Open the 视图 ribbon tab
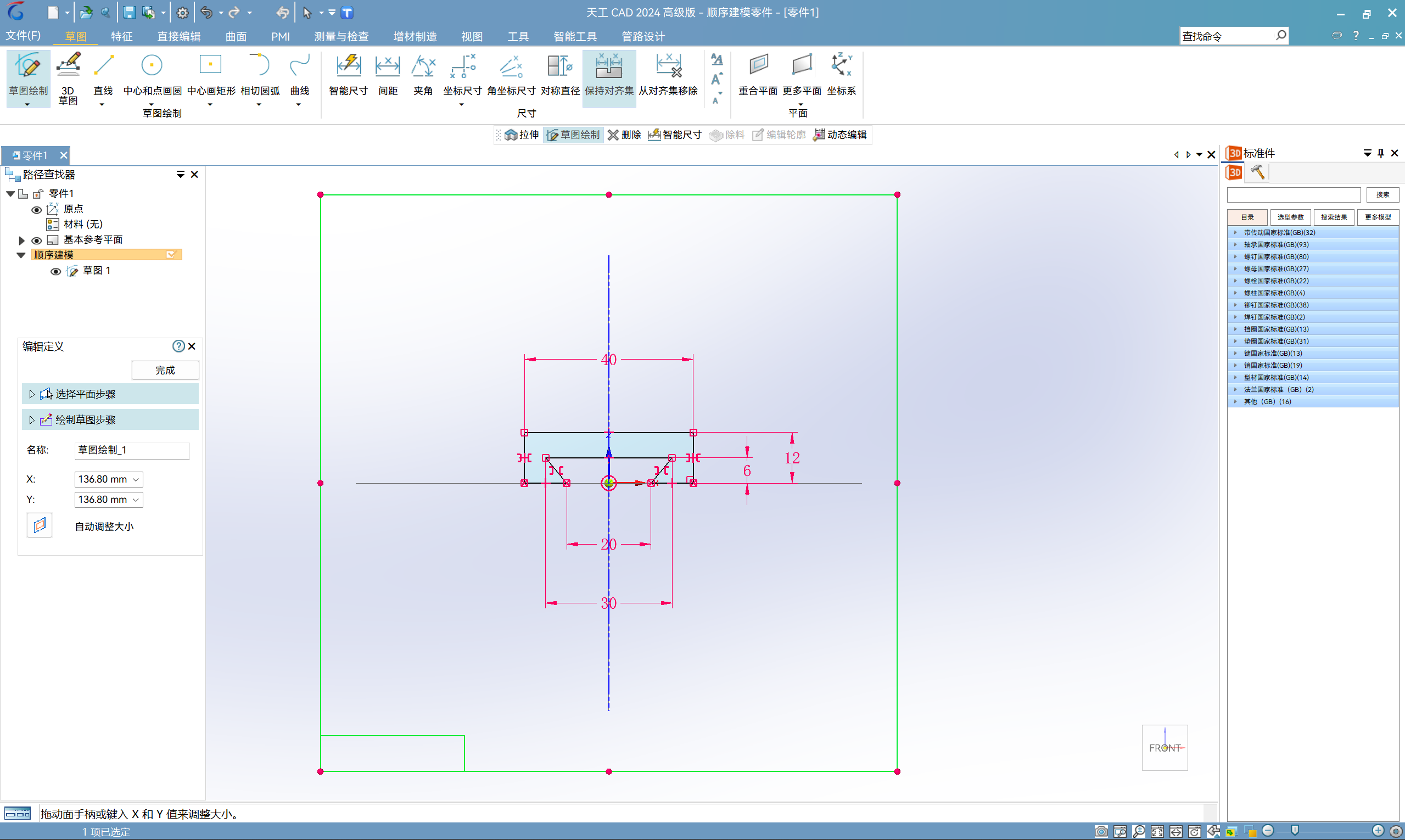 click(472, 36)
